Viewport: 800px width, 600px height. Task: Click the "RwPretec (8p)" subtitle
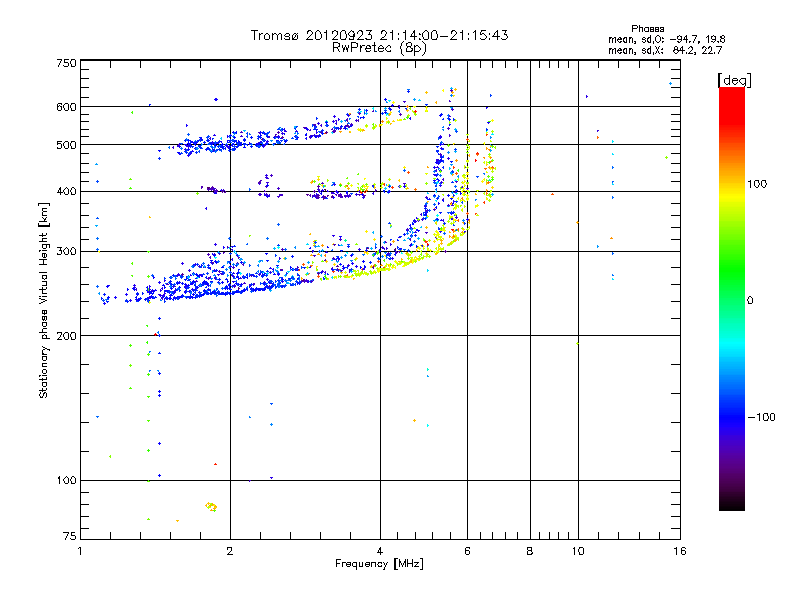tap(379, 48)
